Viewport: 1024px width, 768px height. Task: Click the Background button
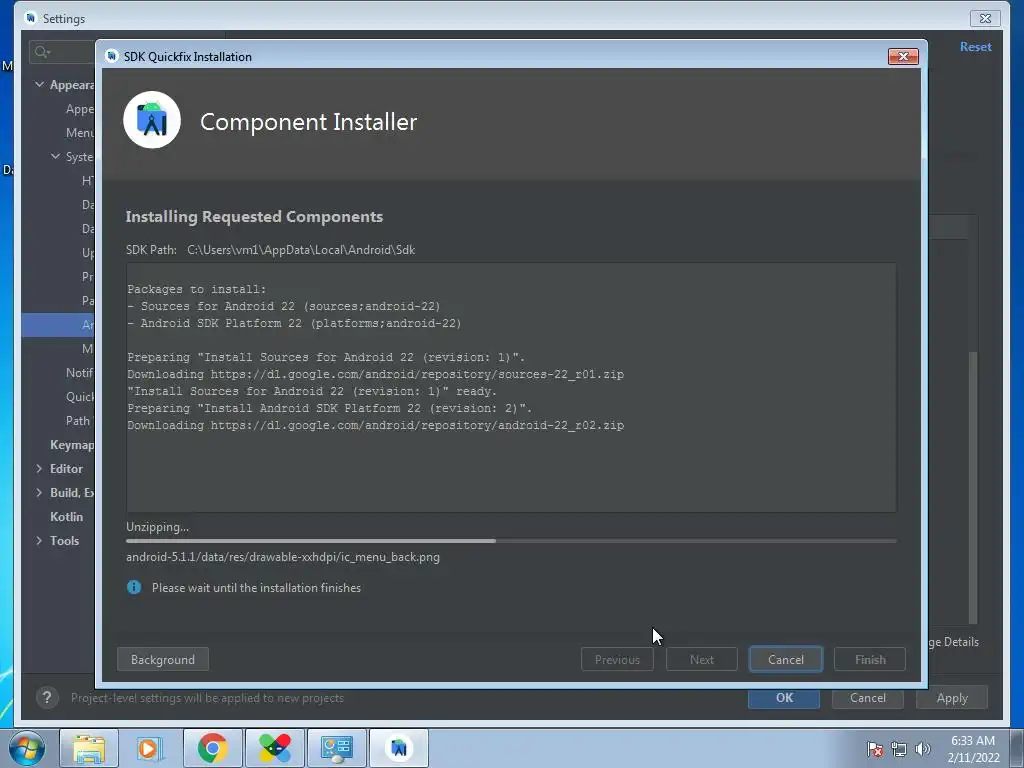(x=163, y=660)
